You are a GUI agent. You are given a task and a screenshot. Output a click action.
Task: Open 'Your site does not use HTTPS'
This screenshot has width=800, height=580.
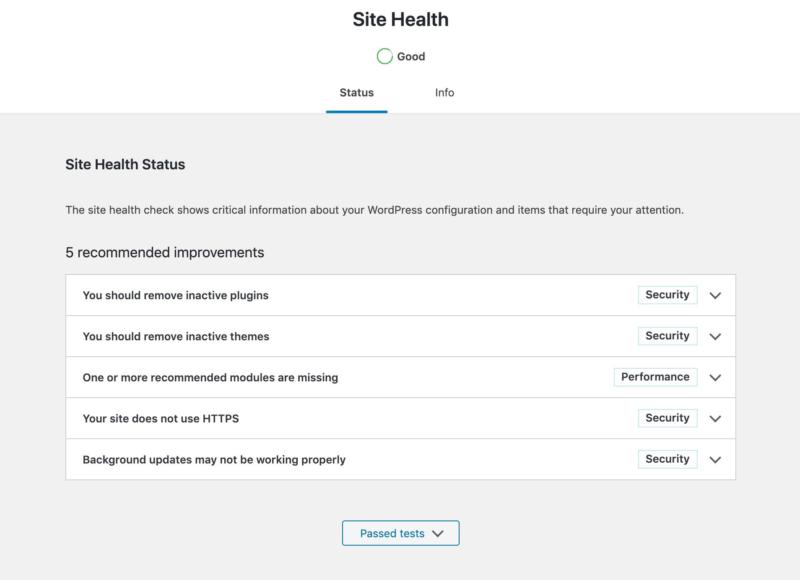[160, 419]
